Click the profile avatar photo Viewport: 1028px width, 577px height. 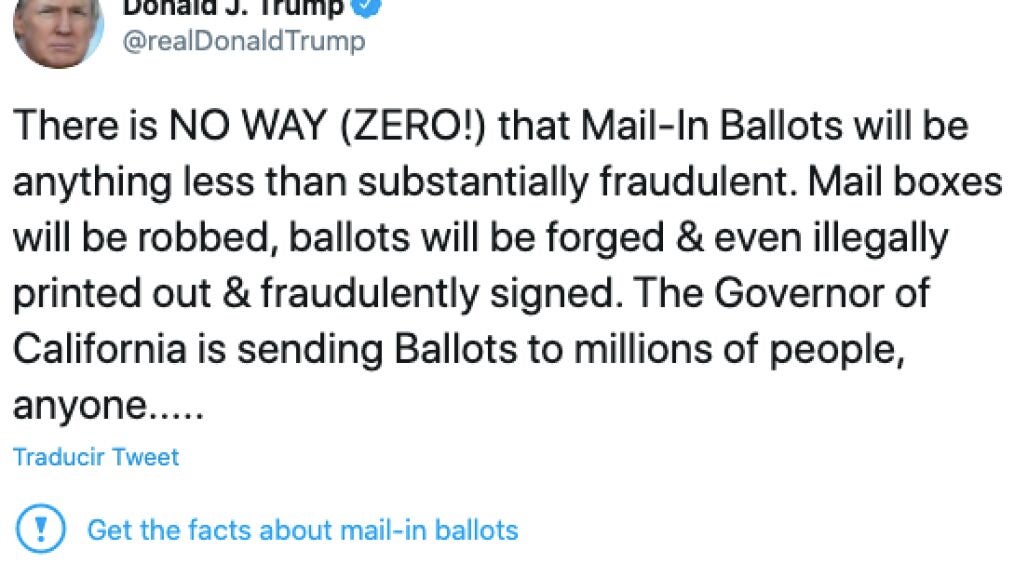click(x=58, y=33)
